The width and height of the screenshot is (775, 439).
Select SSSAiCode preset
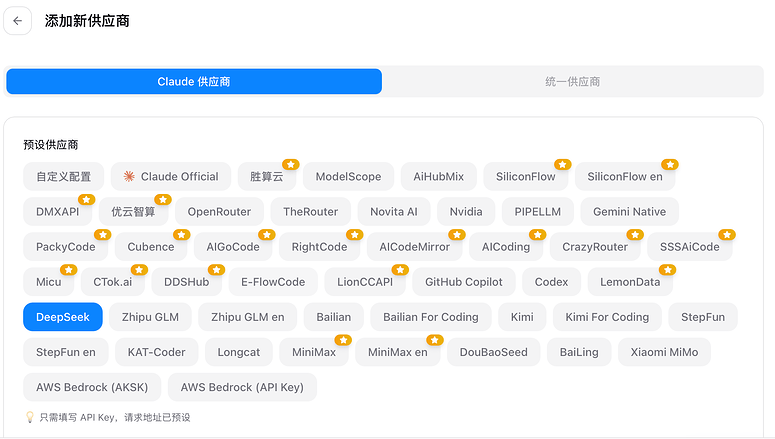[690, 247]
